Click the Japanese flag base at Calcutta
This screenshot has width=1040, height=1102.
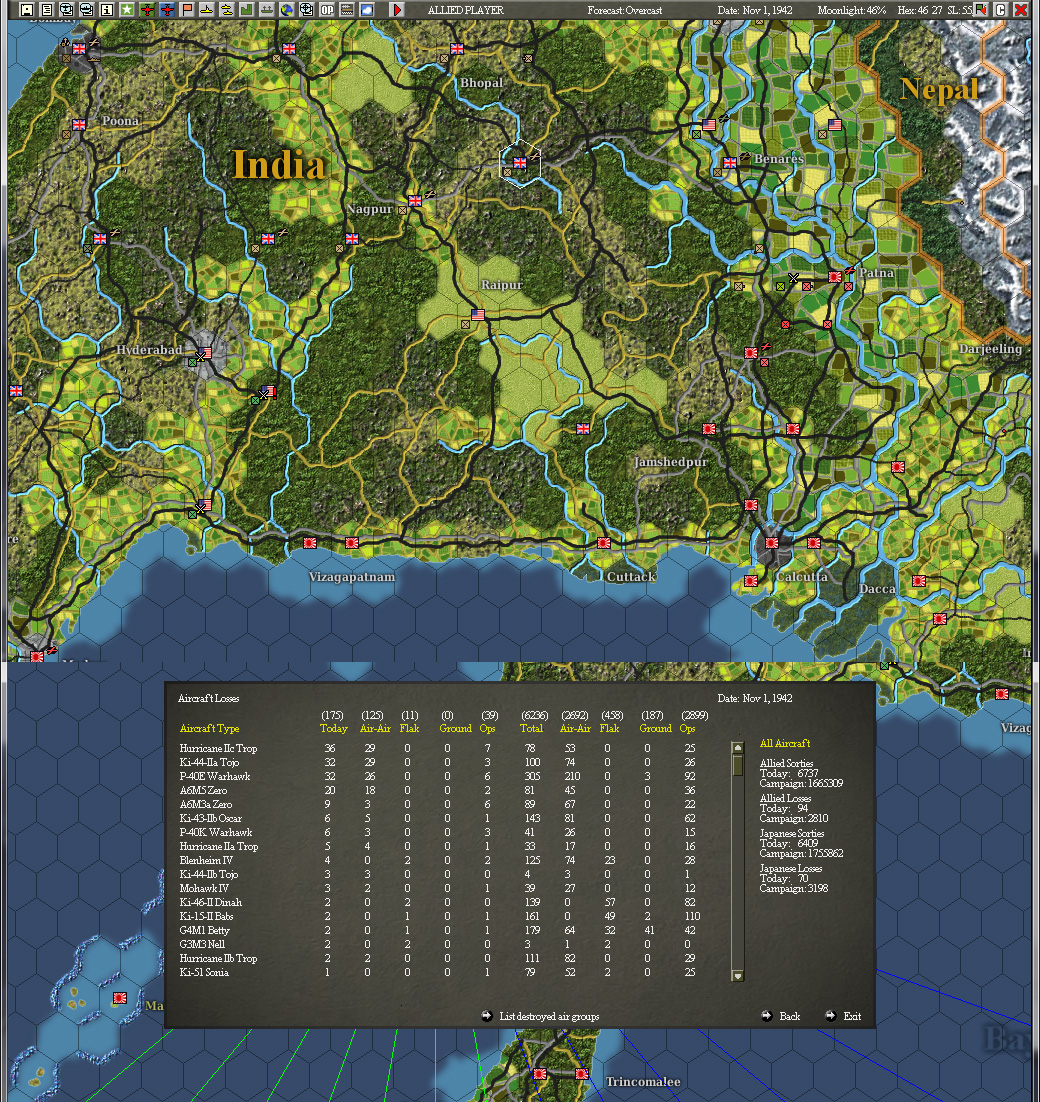[x=772, y=543]
